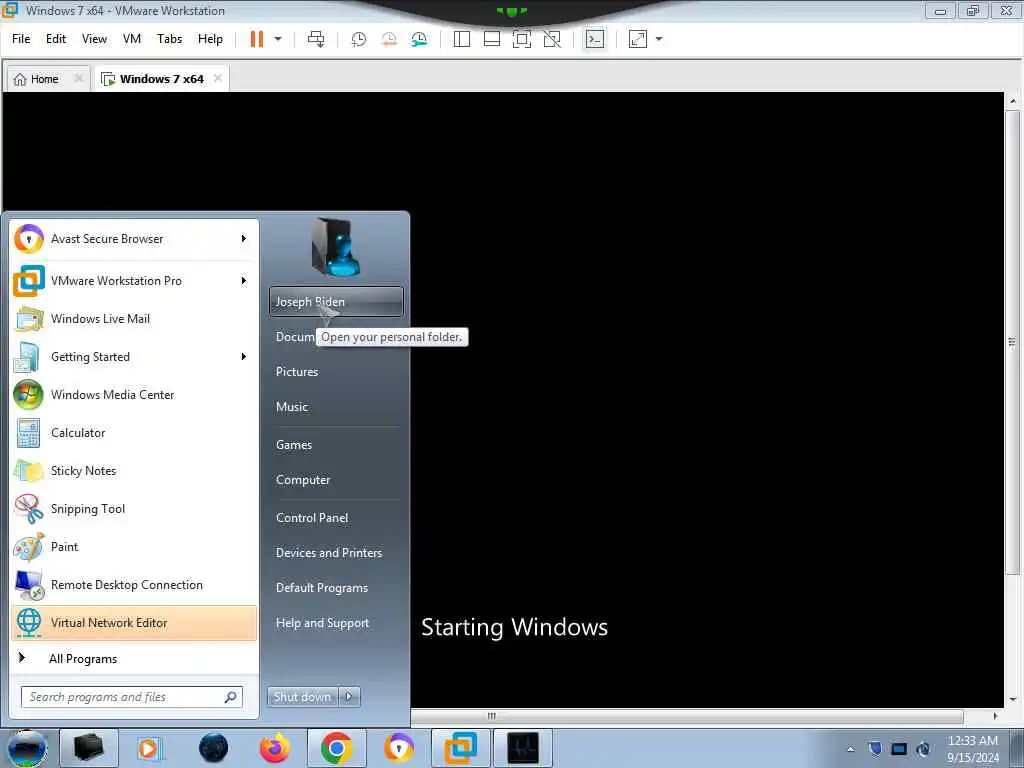The height and width of the screenshot is (768, 1024).
Task: Open the shut down options arrow
Action: (x=349, y=697)
